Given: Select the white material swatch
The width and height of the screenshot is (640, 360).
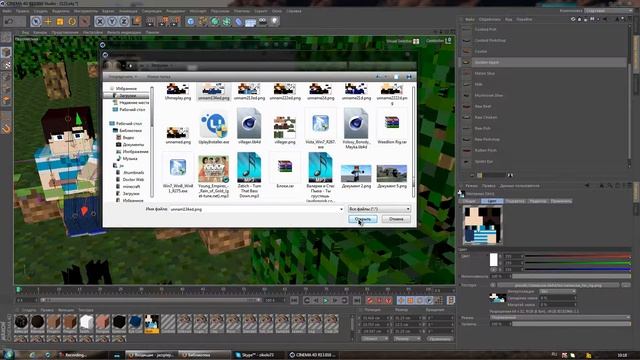Looking at the screenshot, I should coord(86,322).
